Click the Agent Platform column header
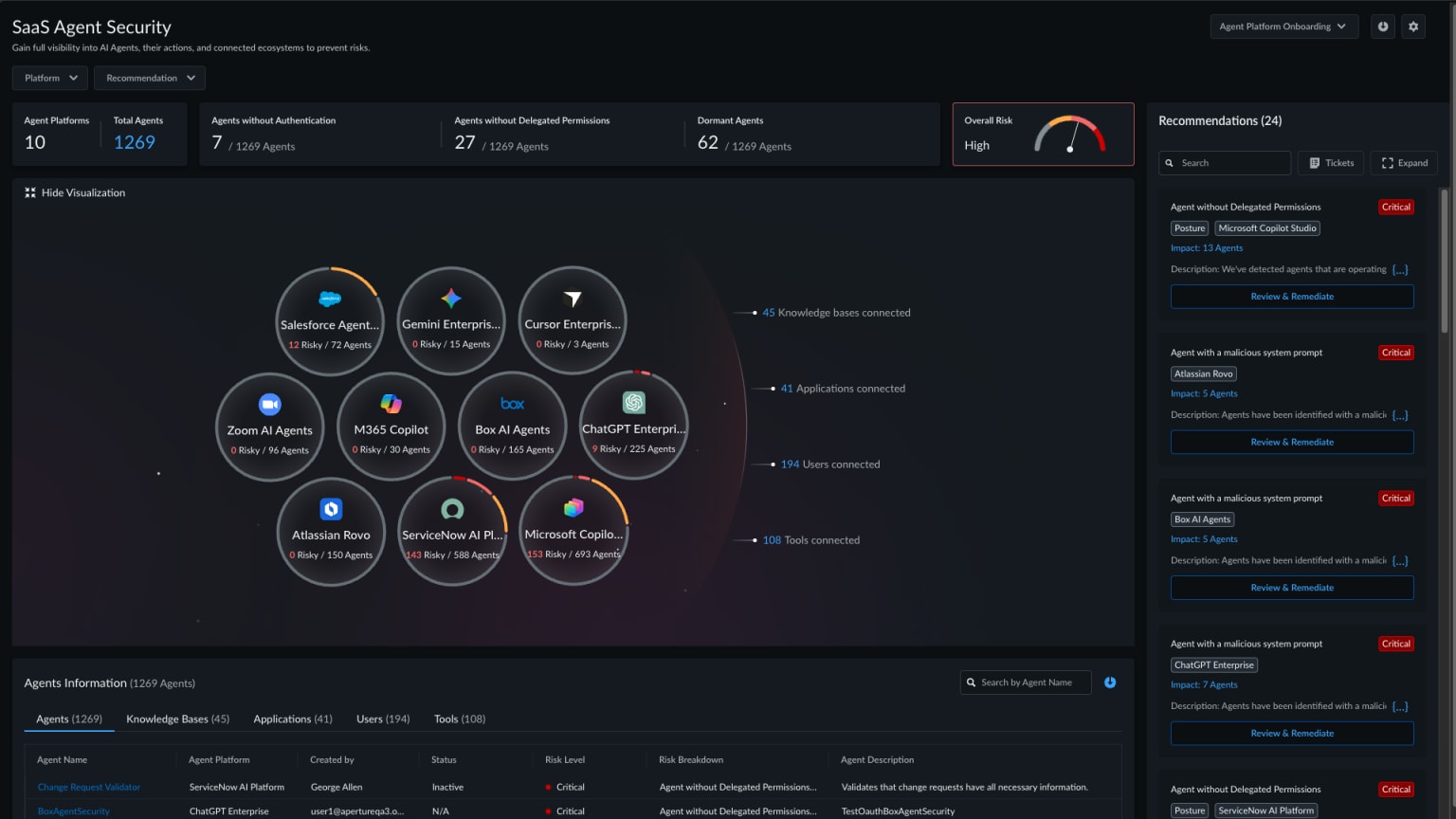The image size is (1456, 819). (219, 760)
